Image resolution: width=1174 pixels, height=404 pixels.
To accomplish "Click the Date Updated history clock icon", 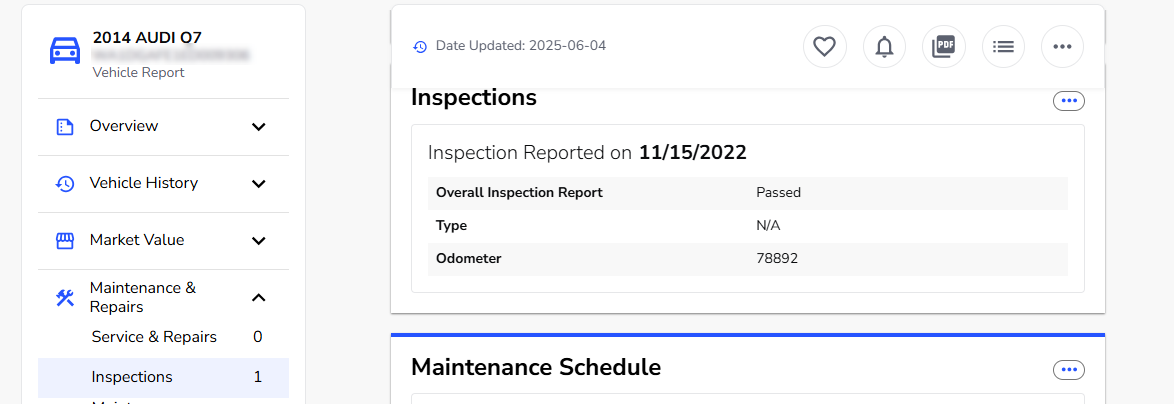I will [421, 46].
